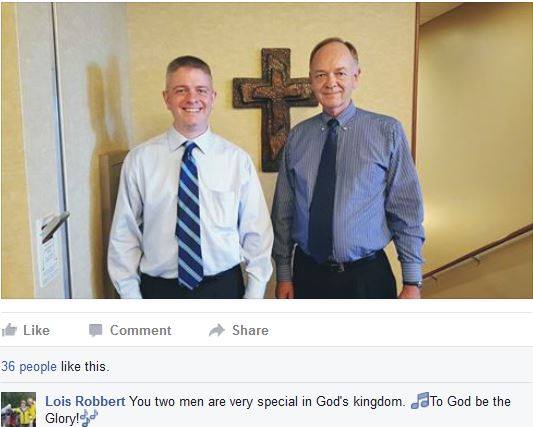533x427 pixels.
Task: Click the music note emoji after kingdom
Action: pyautogui.click(x=420, y=400)
